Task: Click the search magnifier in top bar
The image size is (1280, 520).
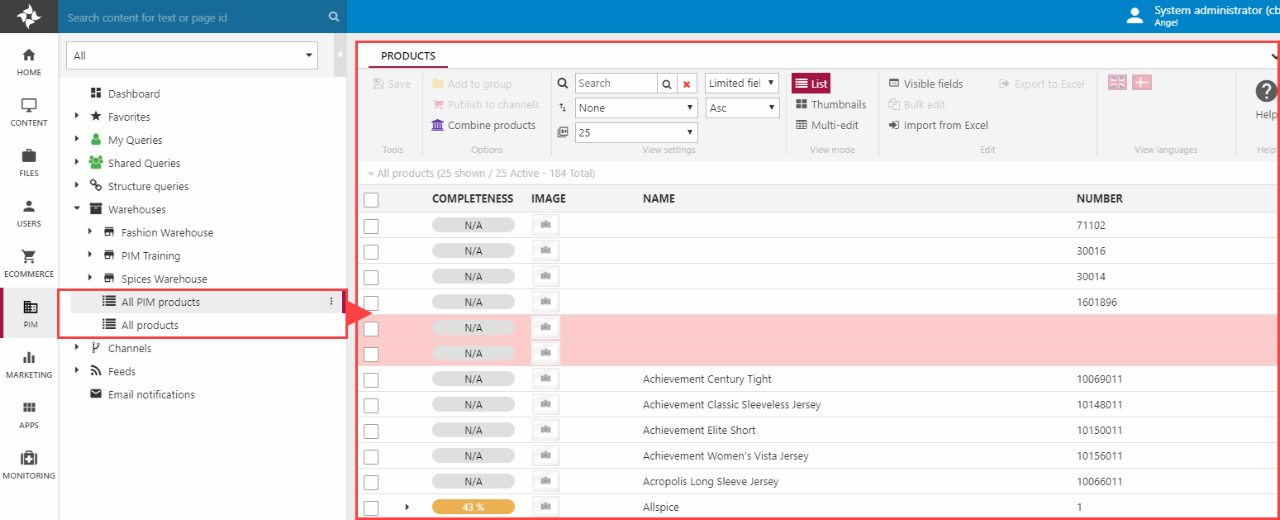Action: [x=334, y=17]
